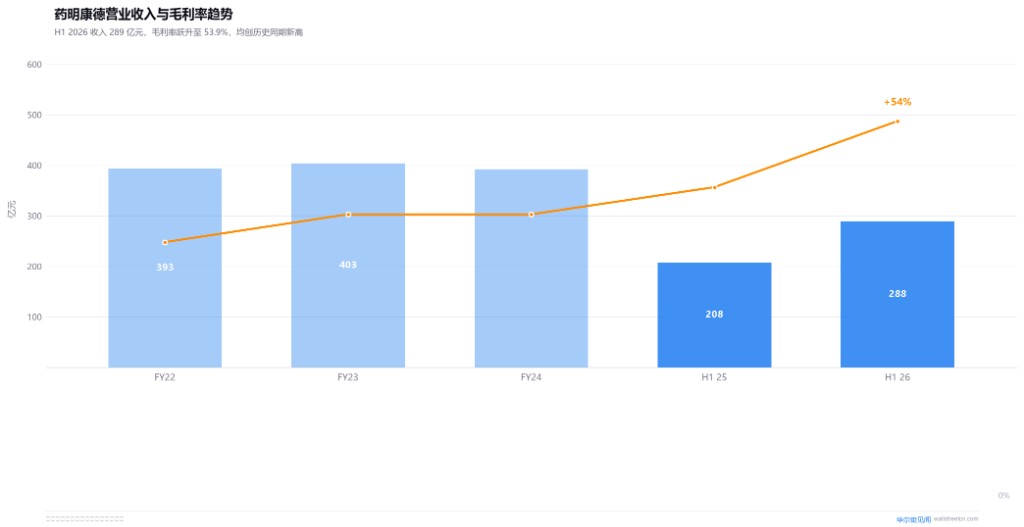Click the 0% secondary axis label
This screenshot has height=527, width=1024.
[1003, 496]
